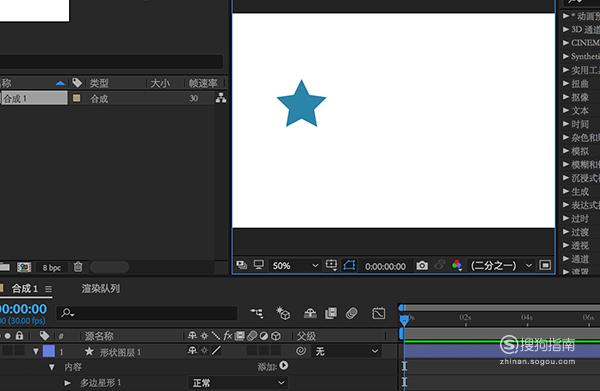600x391 pixels.
Task: Click the flowchart icon beside 合成 1 row
Action: coord(221,98)
